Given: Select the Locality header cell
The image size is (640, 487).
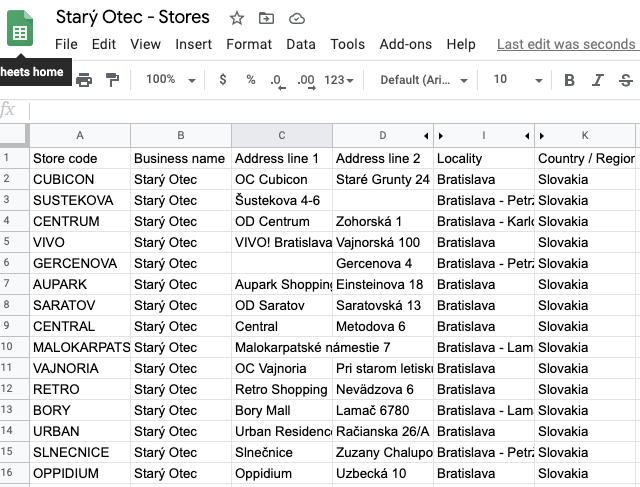Looking at the screenshot, I should 484,158.
